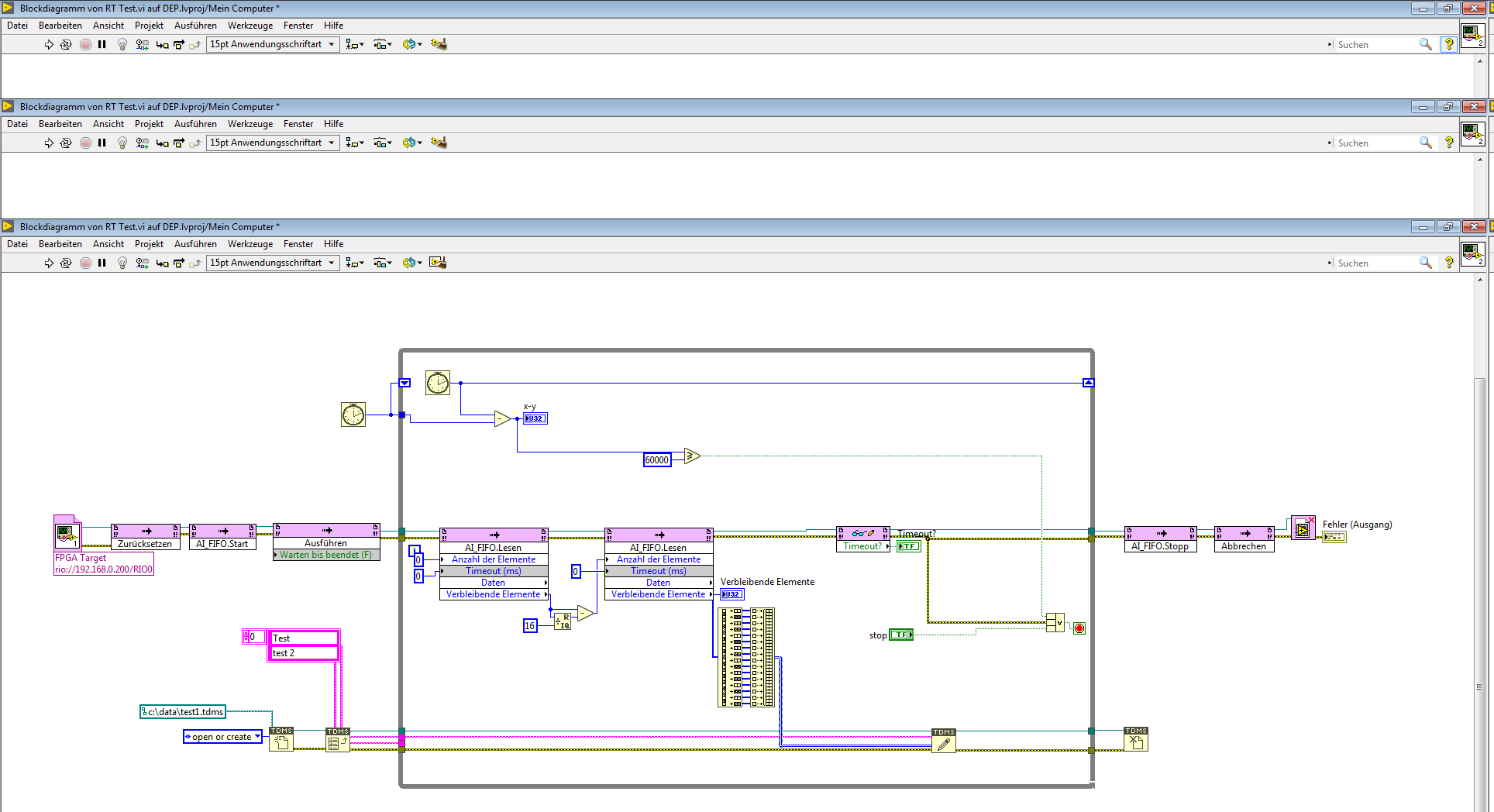This screenshot has height=812, width=1494.
Task: Click the 60000 numeric constant
Action: click(656, 459)
